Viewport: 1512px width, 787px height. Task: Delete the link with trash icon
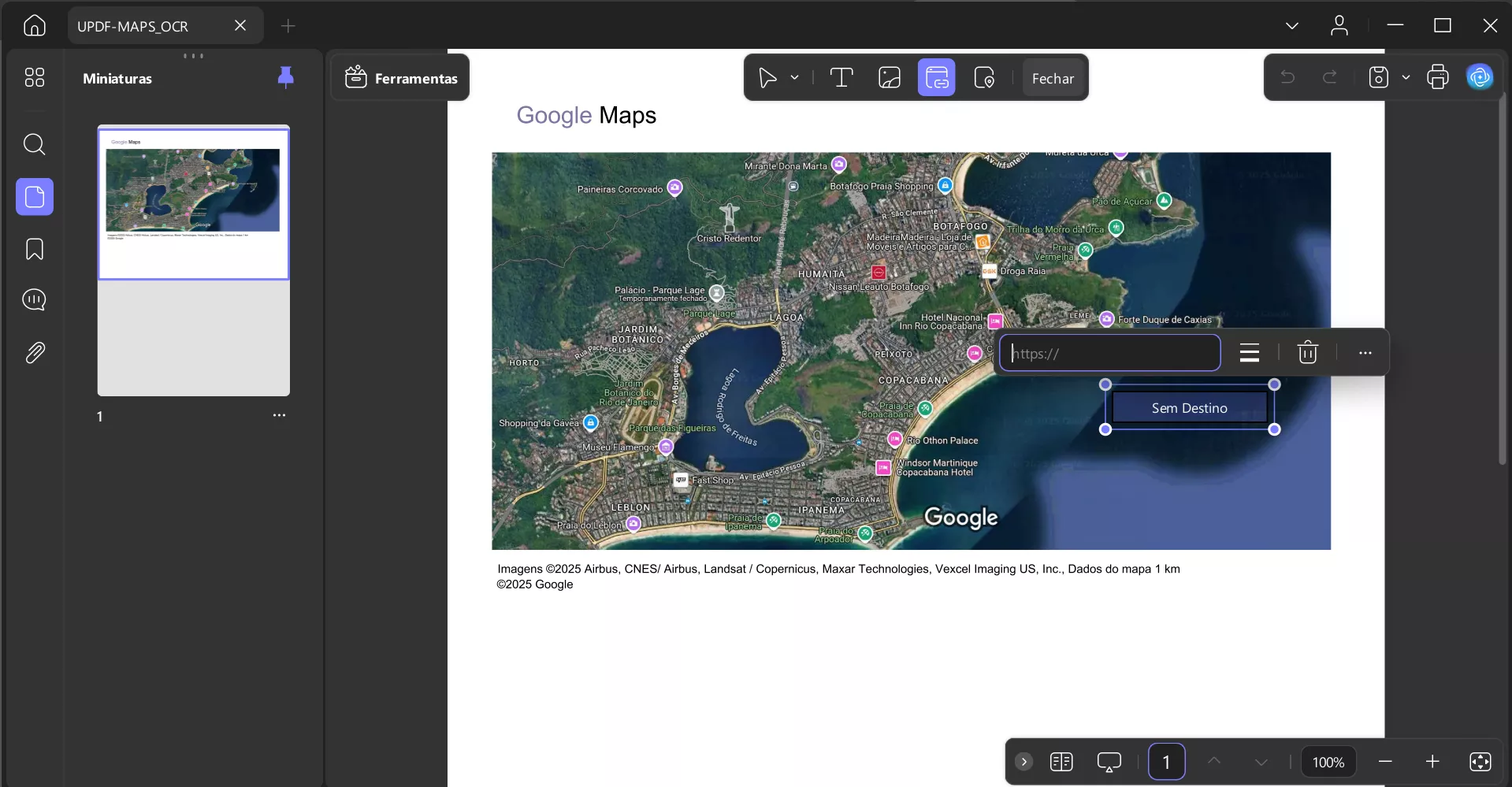[x=1308, y=352]
